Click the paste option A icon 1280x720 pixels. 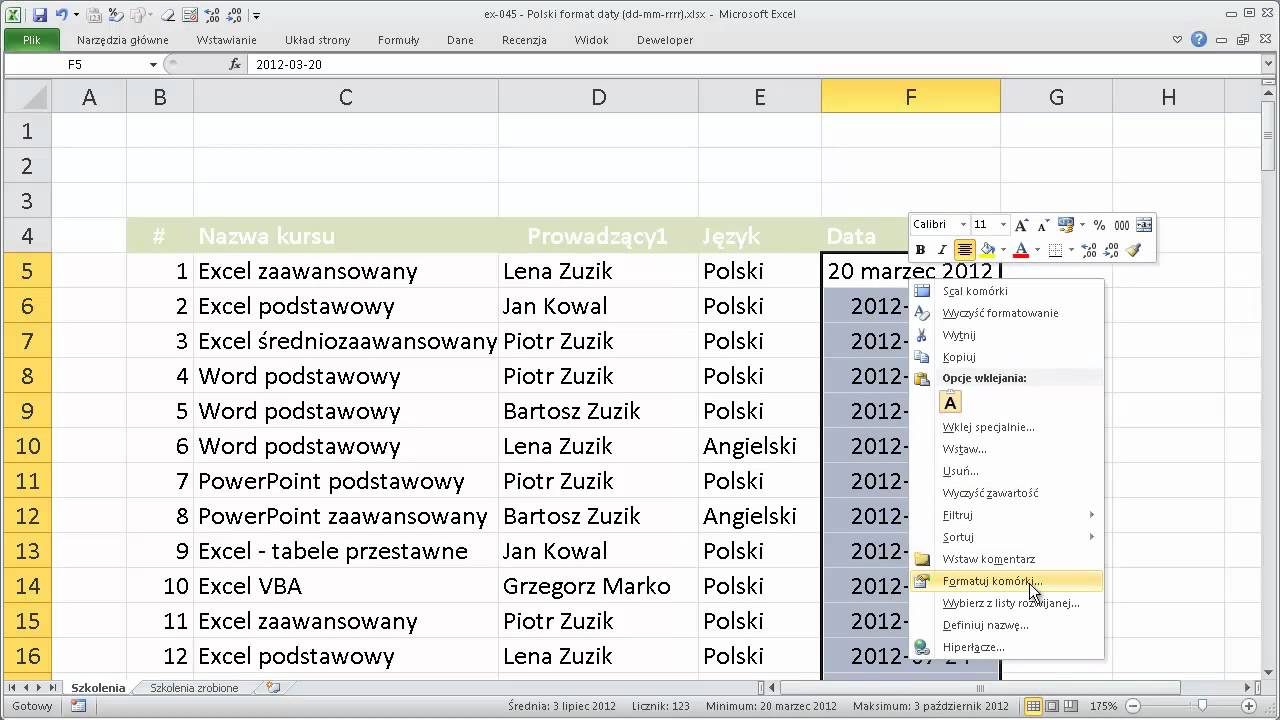[950, 402]
